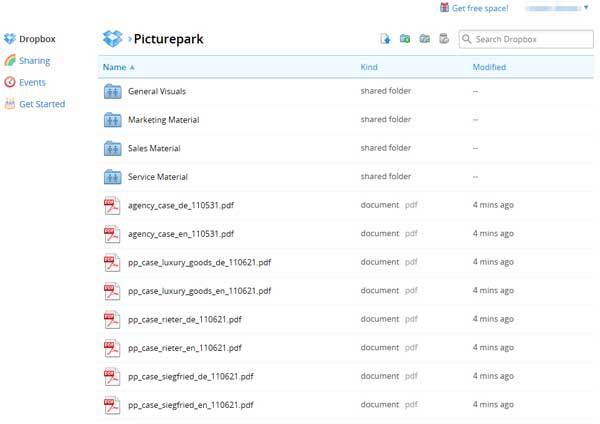Screen dimensions: 600x424
Task: Click the upload file toolbar icon
Action: [x=385, y=39]
